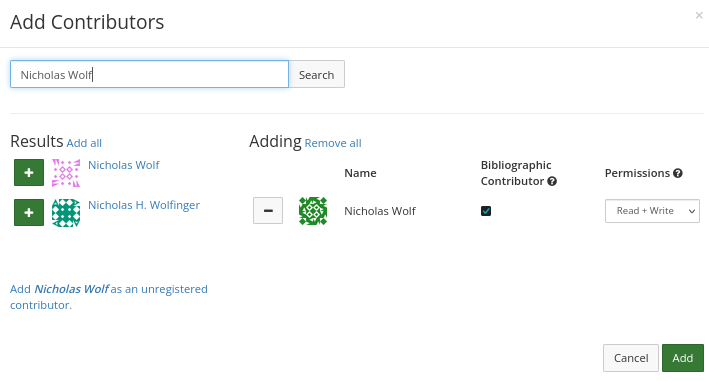This screenshot has height=381, width=709.
Task: Click the Bibliographic Contributor column header
Action: click(x=516, y=173)
